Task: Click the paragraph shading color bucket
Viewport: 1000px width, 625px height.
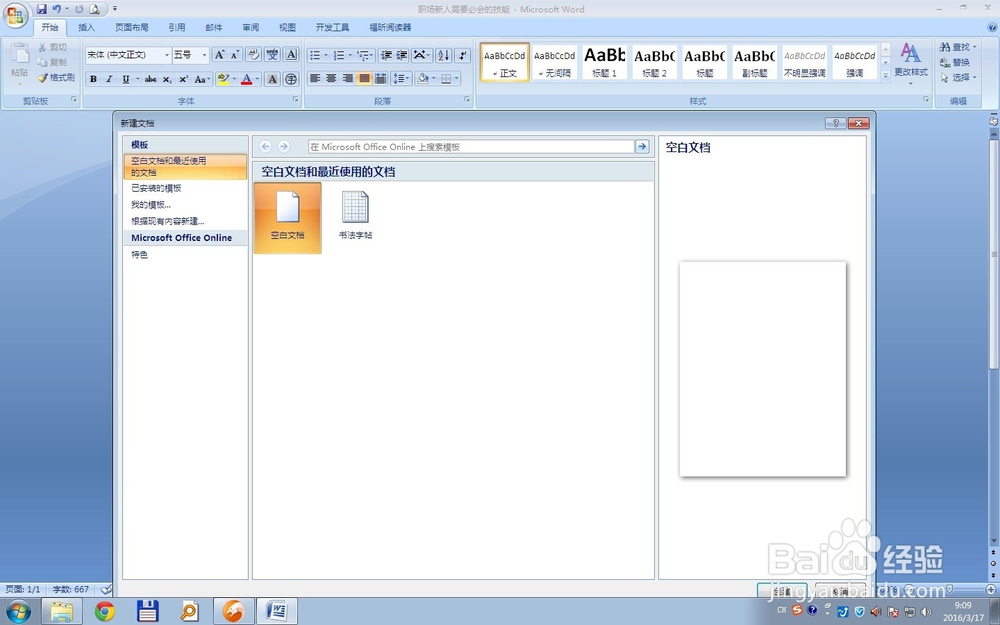Action: [422, 78]
